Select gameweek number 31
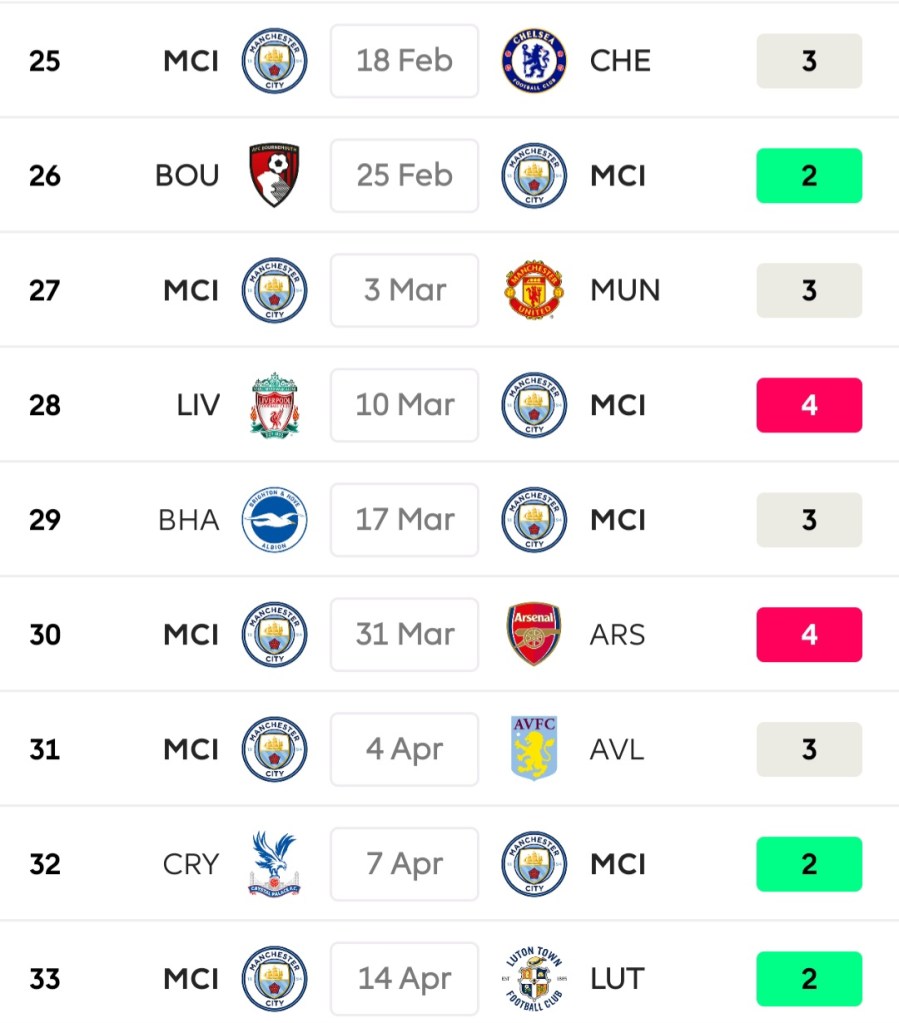 click(45, 749)
